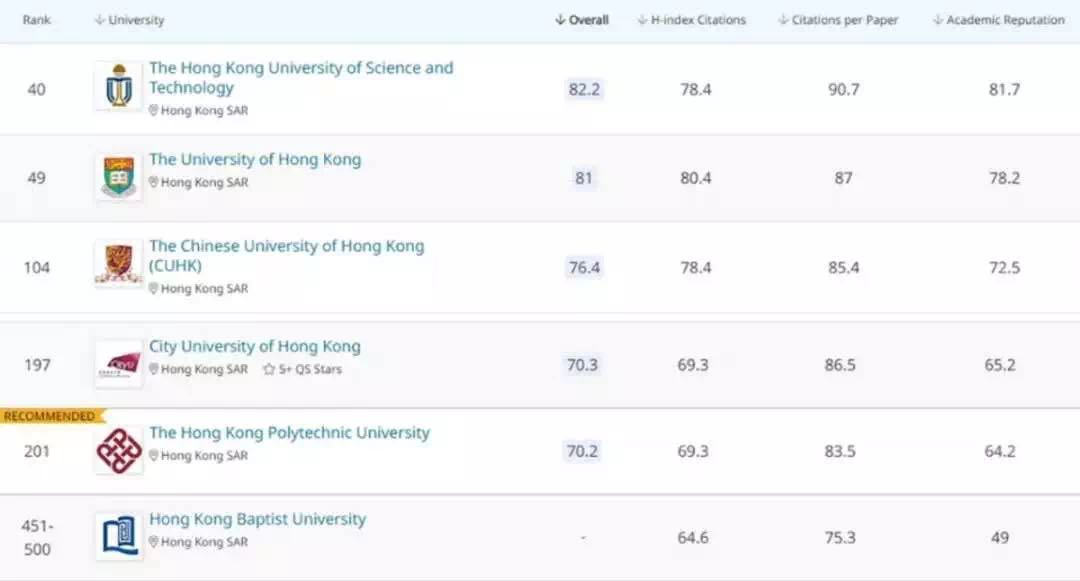Click the 5+ QS Stars badge

(x=302, y=369)
